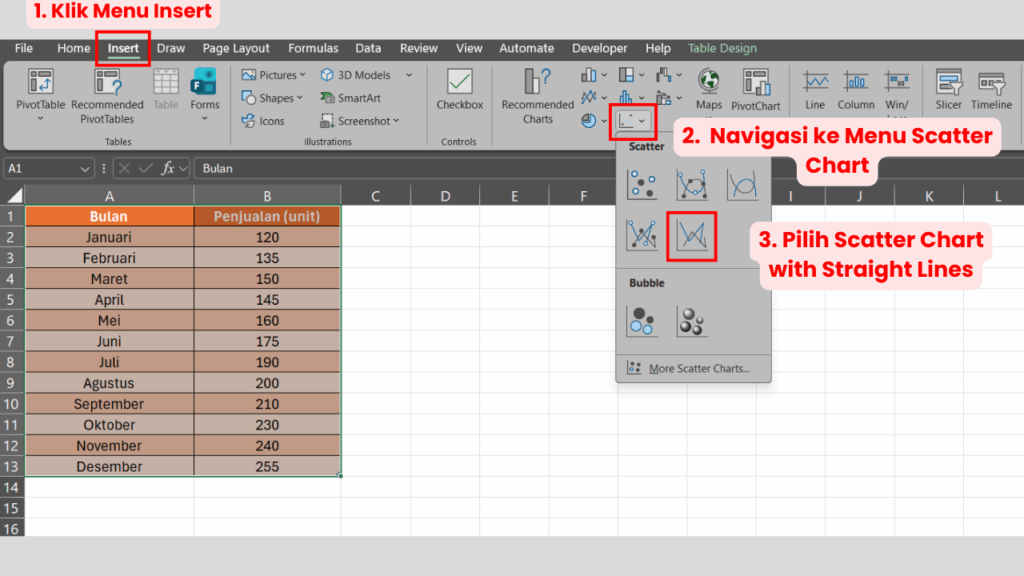Click the Maps chart icon
Screen dimensions: 1024x576
(708, 85)
